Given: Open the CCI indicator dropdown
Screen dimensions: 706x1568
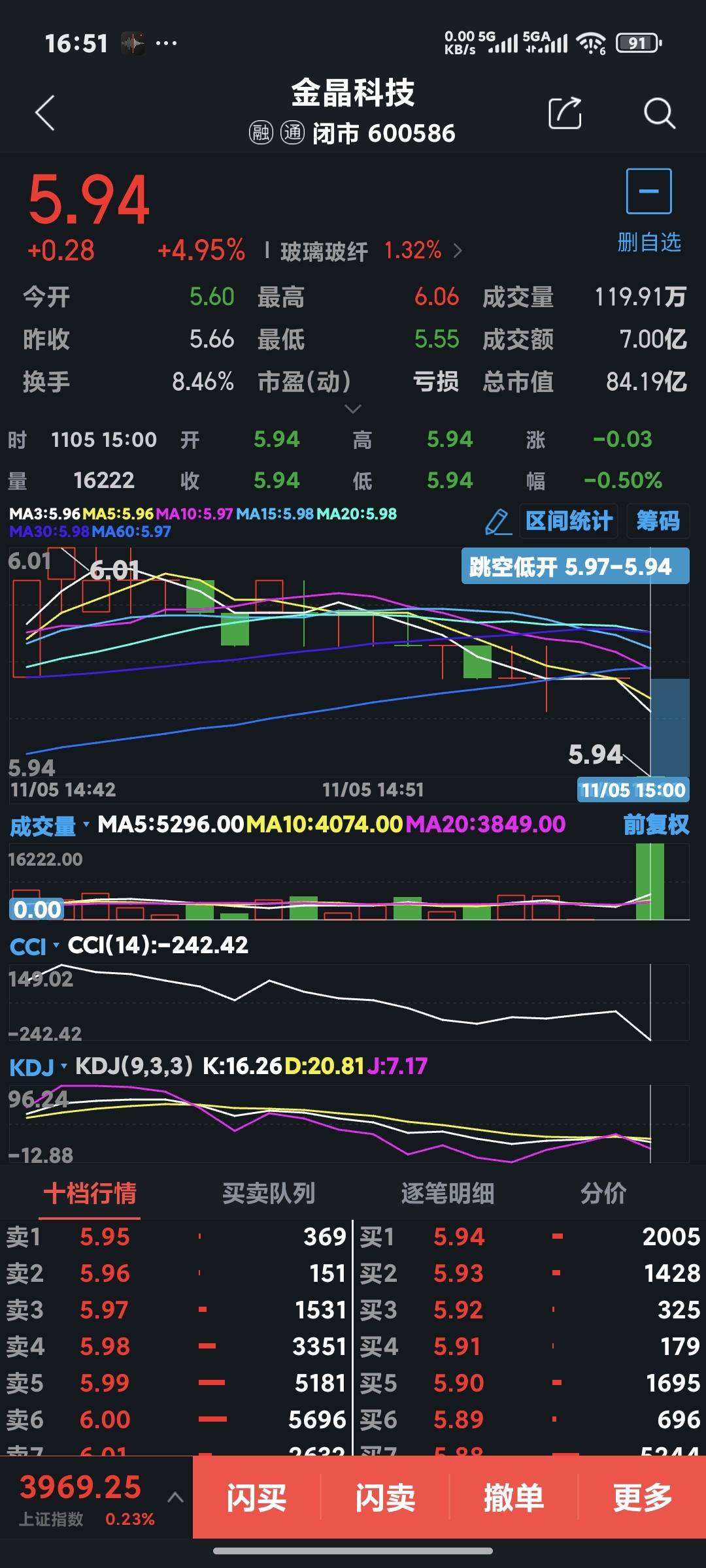Looking at the screenshot, I should (34, 946).
